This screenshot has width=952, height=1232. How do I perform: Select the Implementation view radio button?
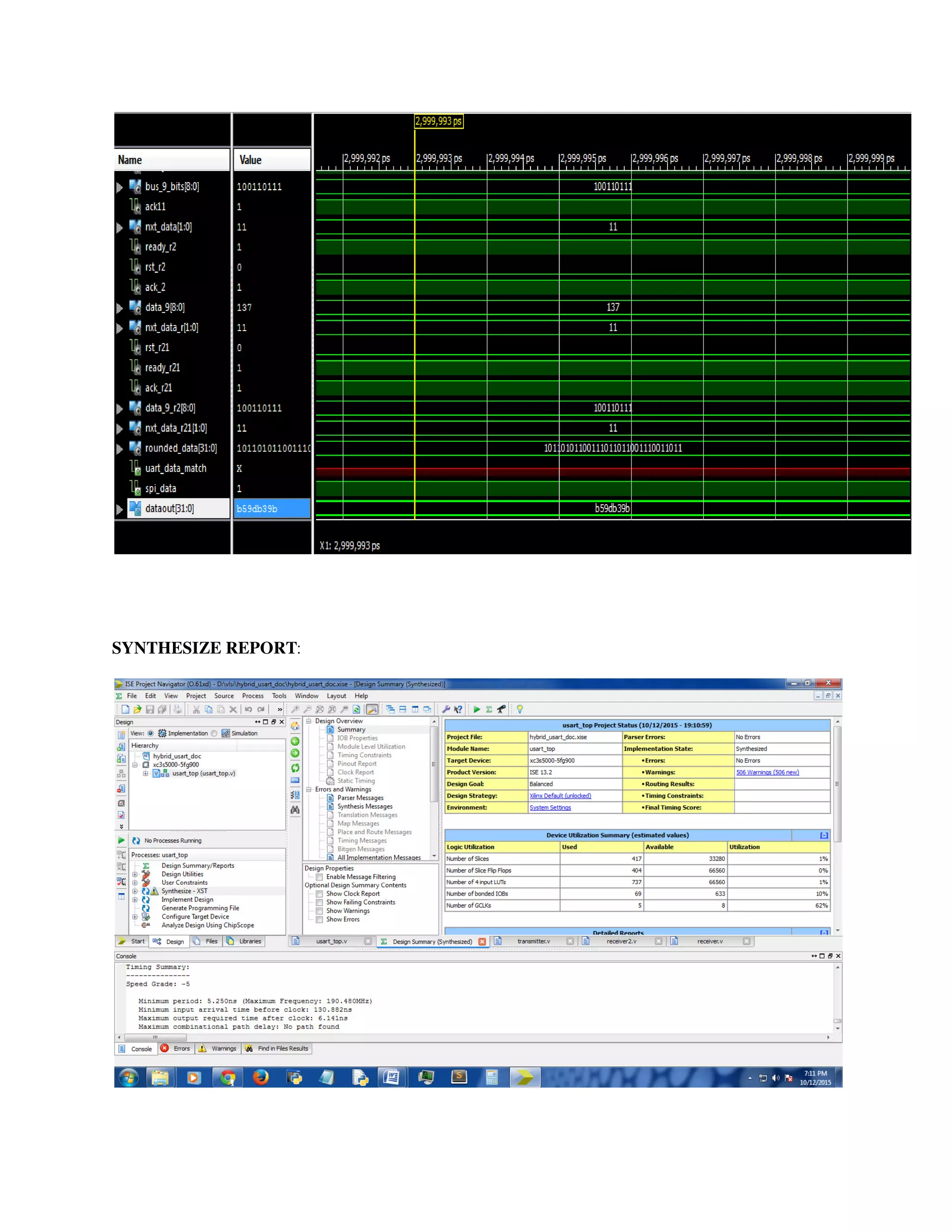tap(151, 733)
